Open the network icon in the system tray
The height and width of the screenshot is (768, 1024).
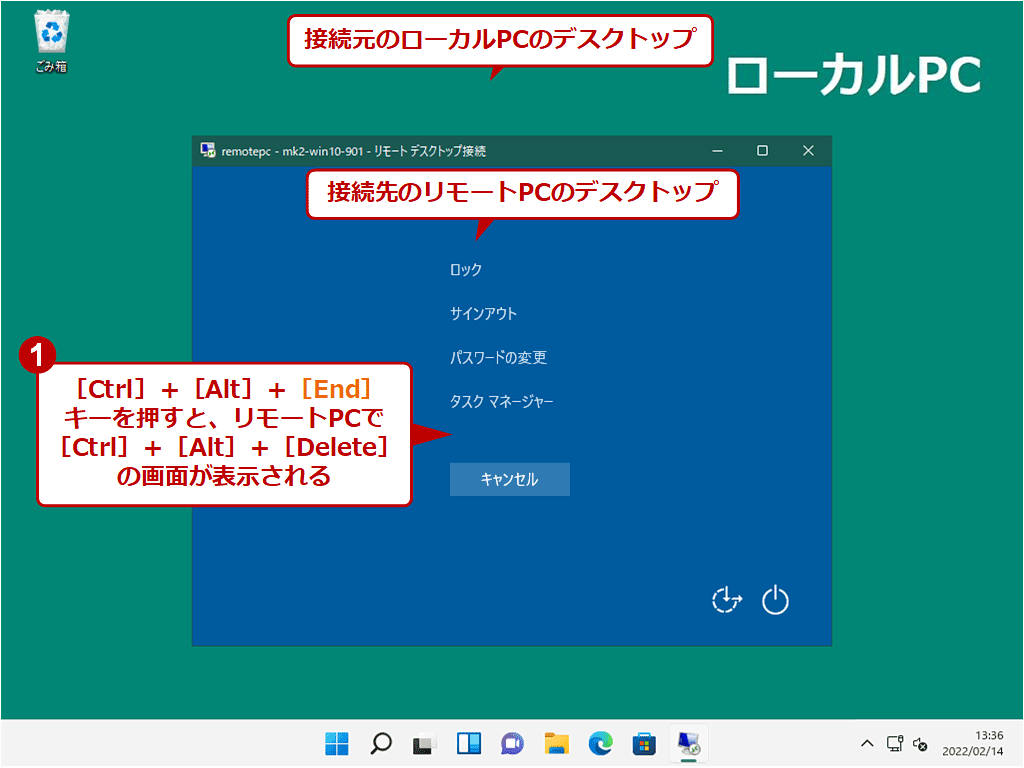[x=896, y=744]
